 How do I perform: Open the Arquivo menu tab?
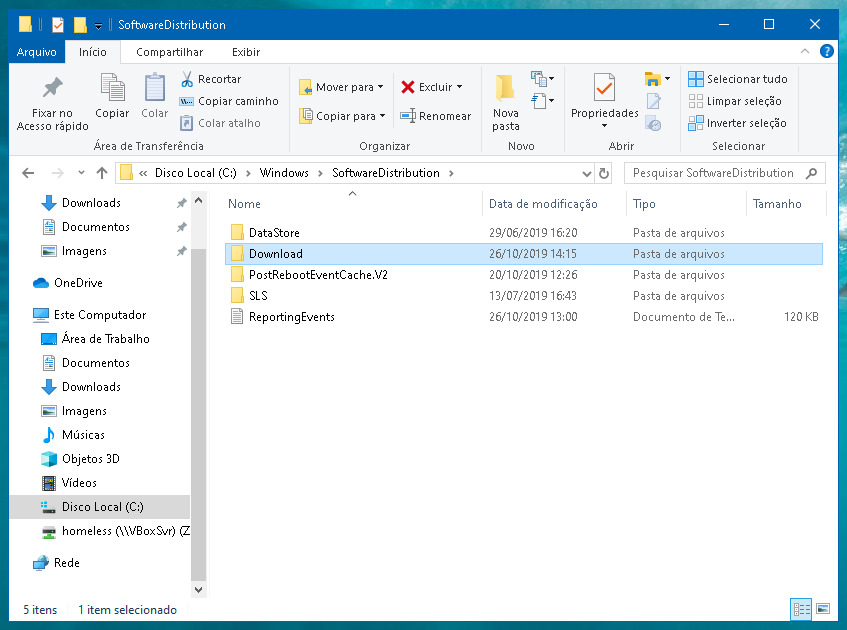tap(37, 52)
